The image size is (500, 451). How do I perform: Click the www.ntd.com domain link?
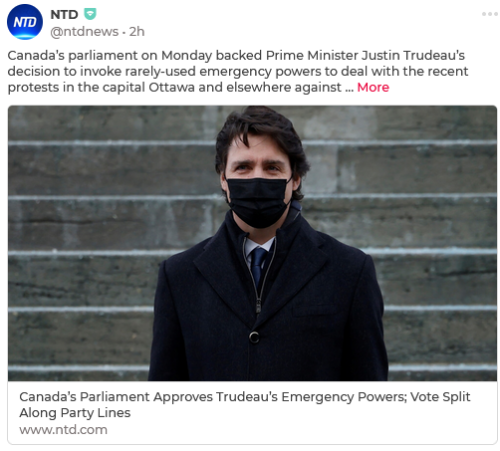[63, 429]
